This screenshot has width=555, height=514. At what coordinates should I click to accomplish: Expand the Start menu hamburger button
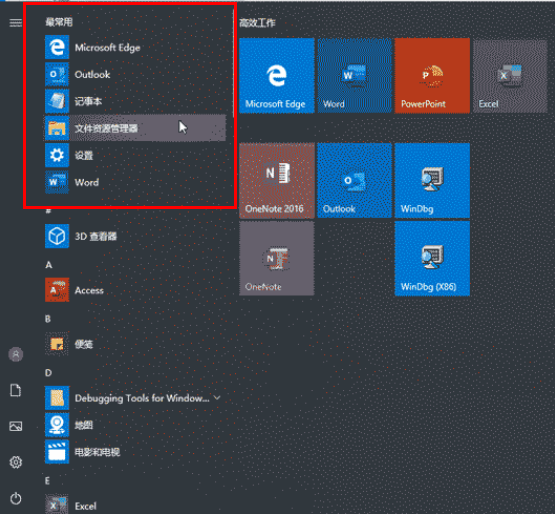click(16, 23)
